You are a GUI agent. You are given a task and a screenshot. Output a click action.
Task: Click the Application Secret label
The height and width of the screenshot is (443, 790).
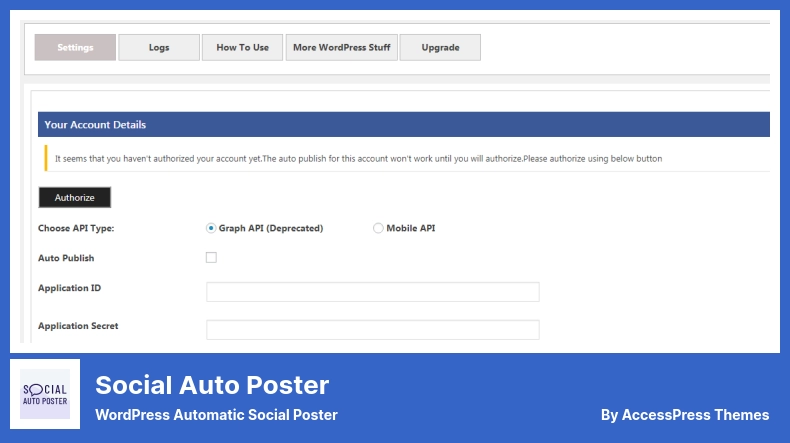point(78,326)
